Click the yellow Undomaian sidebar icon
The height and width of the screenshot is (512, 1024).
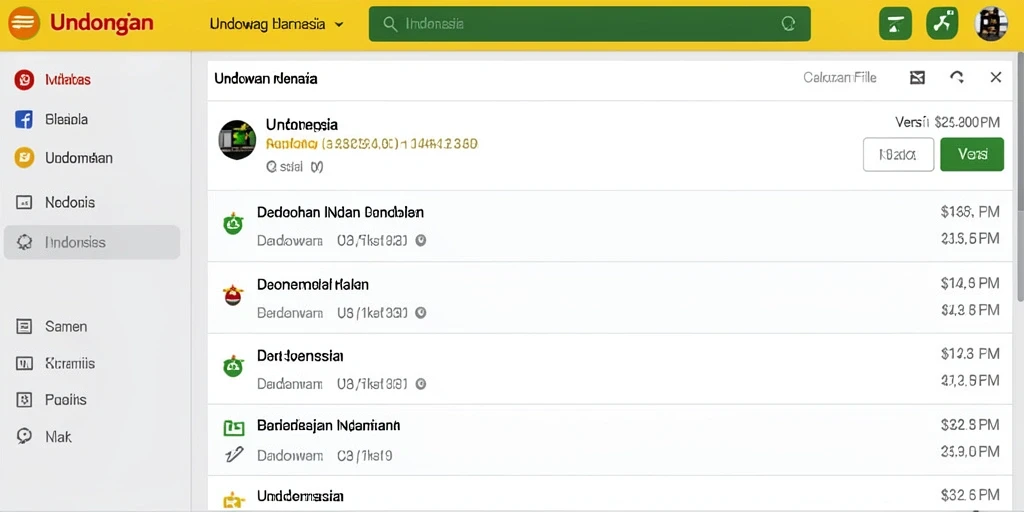click(x=24, y=157)
